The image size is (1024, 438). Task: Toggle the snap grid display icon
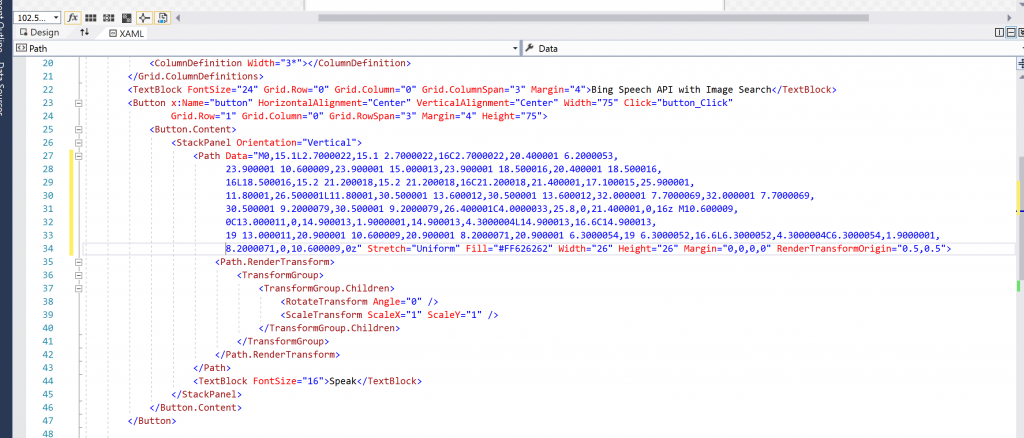(92, 17)
